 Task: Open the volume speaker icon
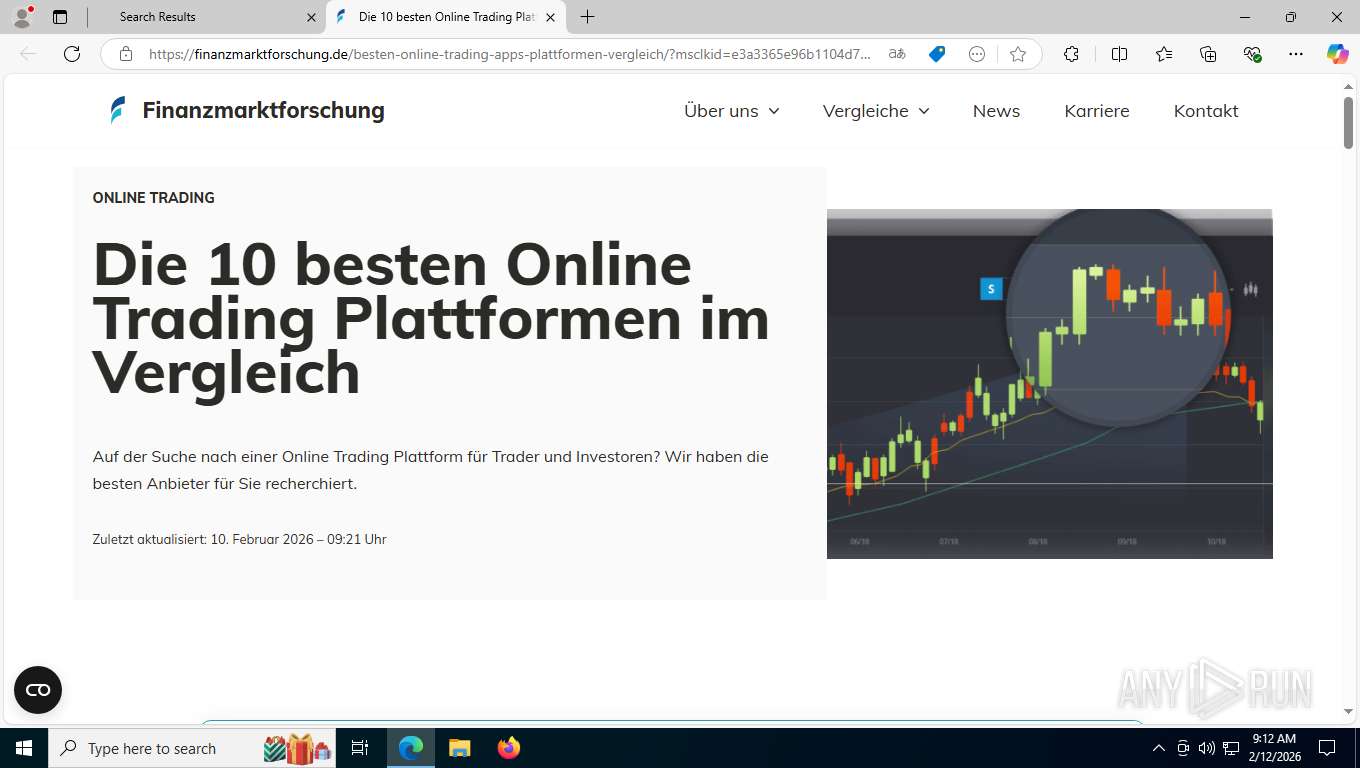(x=1206, y=748)
